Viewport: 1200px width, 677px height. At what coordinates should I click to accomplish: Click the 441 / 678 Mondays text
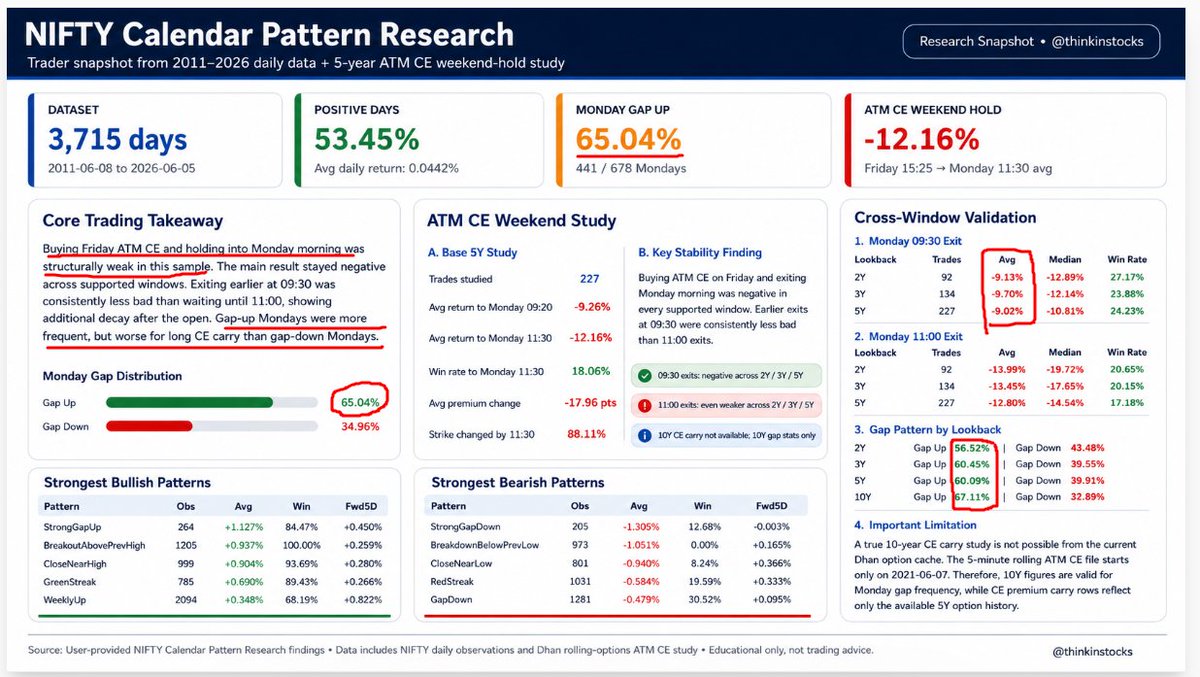(631, 168)
